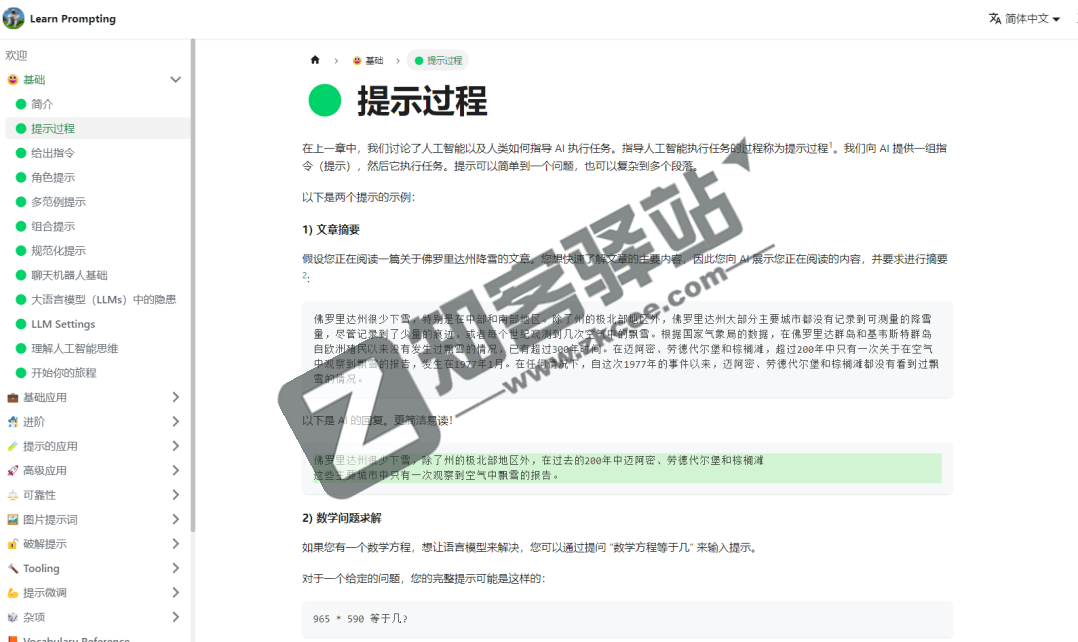Select the test-tube icon for 提示的应用

tap(14, 445)
